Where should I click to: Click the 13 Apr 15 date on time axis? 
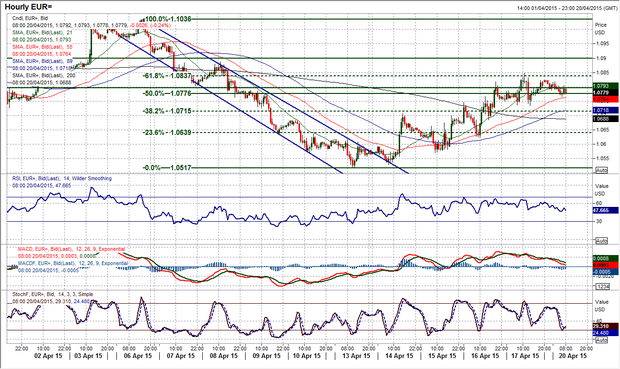click(356, 356)
